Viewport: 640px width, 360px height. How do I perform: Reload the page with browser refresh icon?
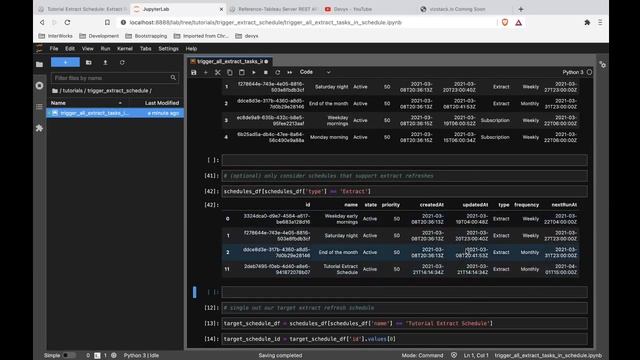click(67, 22)
